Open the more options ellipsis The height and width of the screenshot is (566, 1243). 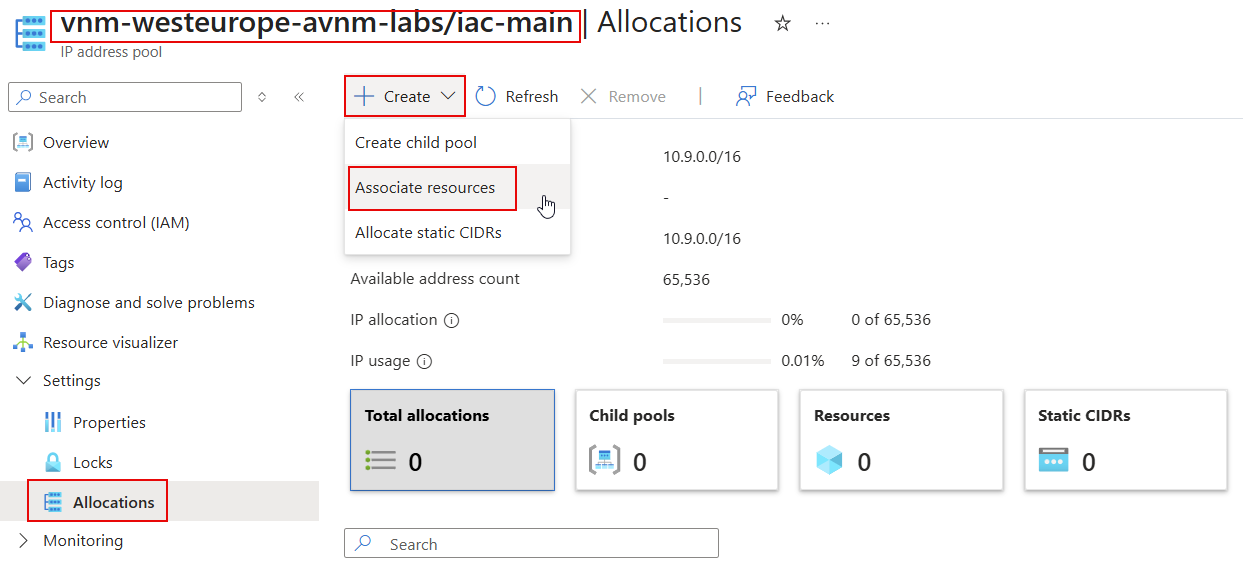(823, 24)
